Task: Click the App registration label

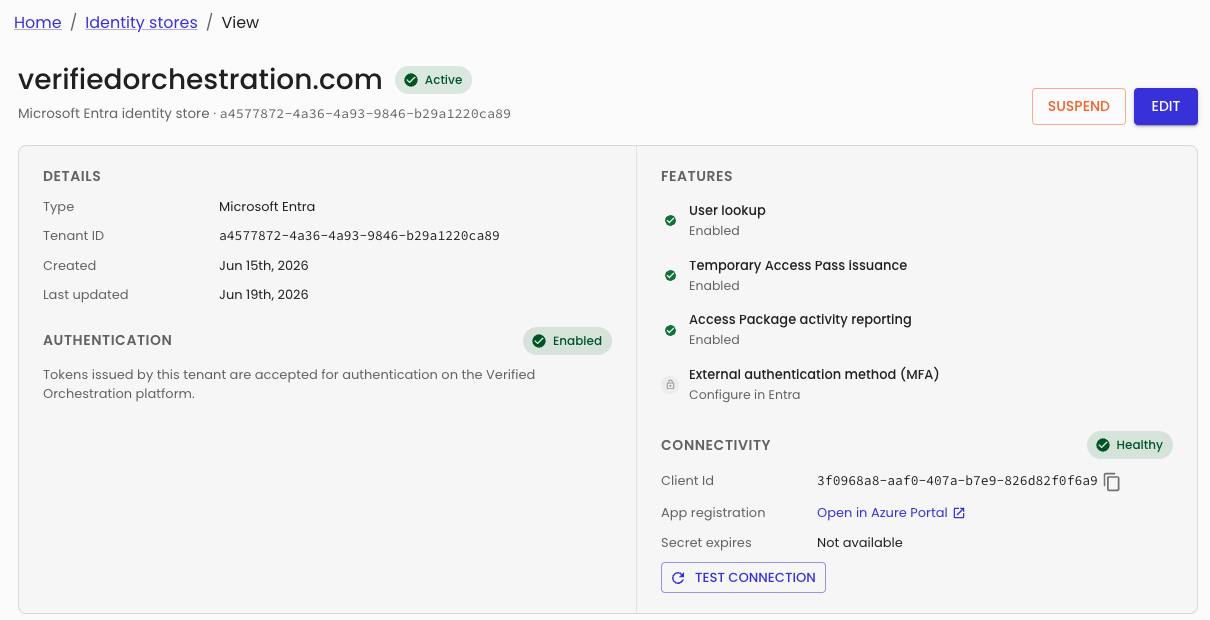Action: point(713,513)
